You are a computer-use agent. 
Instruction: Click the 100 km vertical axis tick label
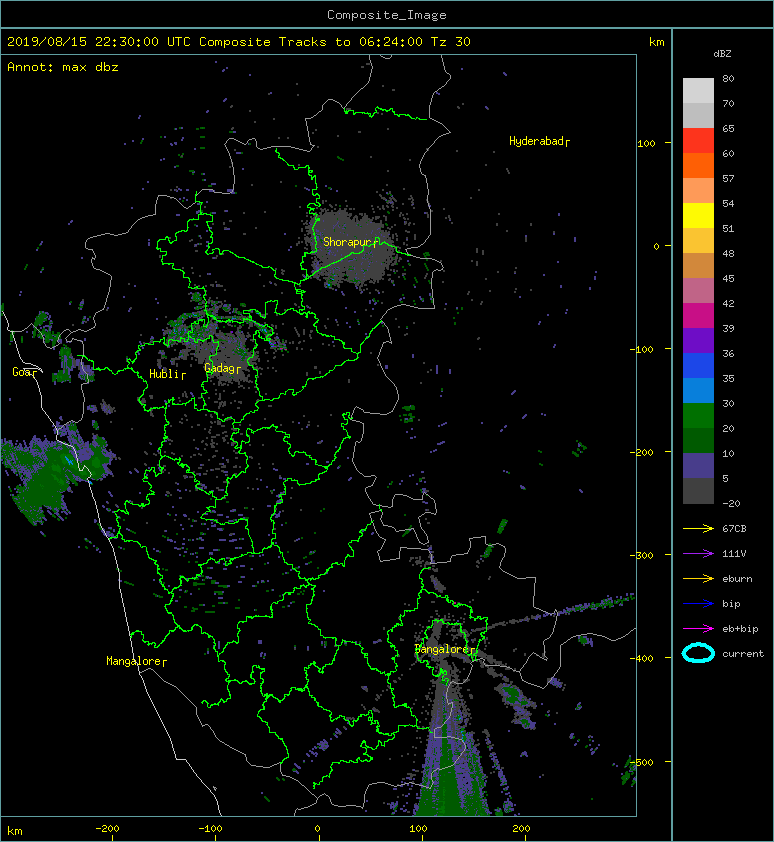646,143
